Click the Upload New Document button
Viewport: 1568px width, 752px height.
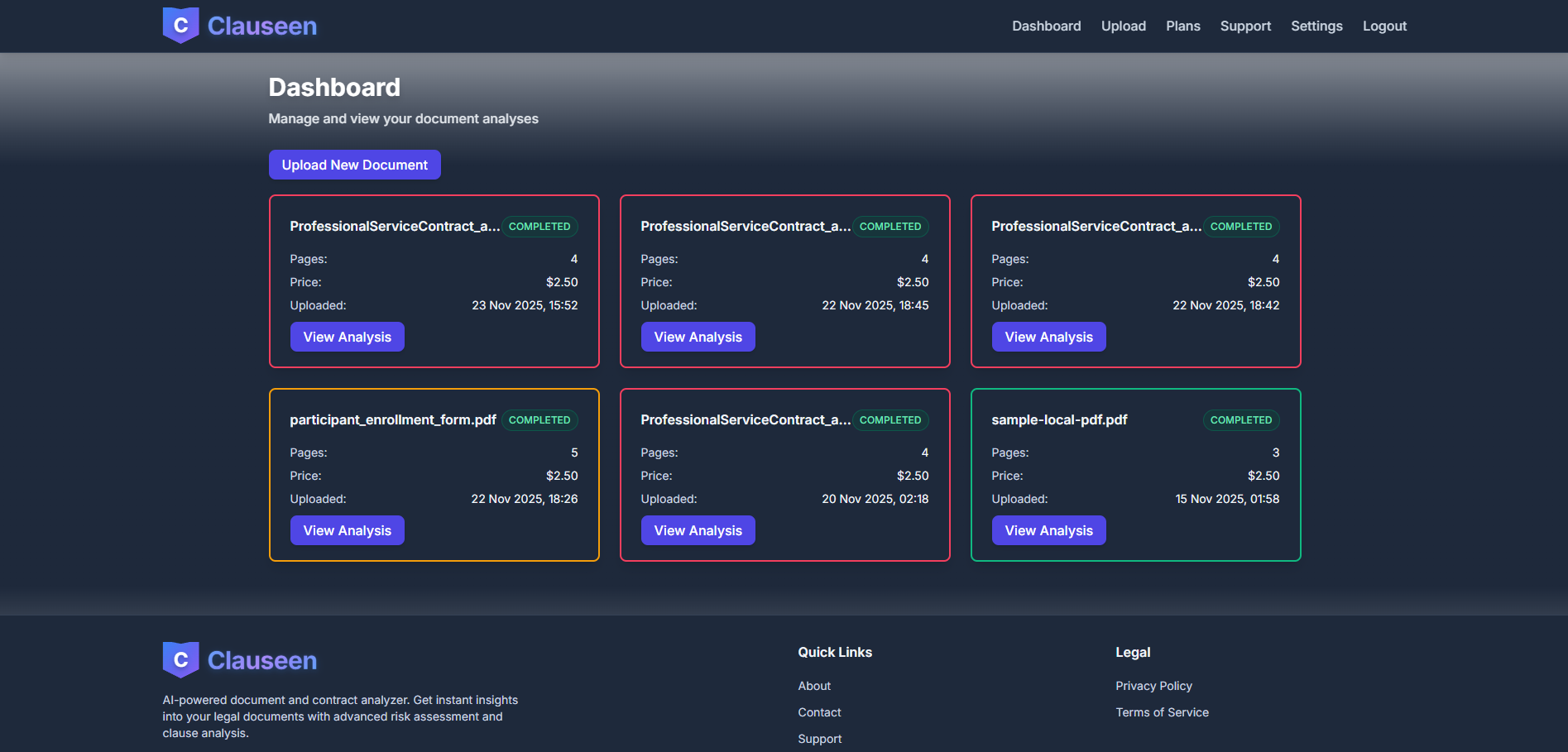point(355,165)
